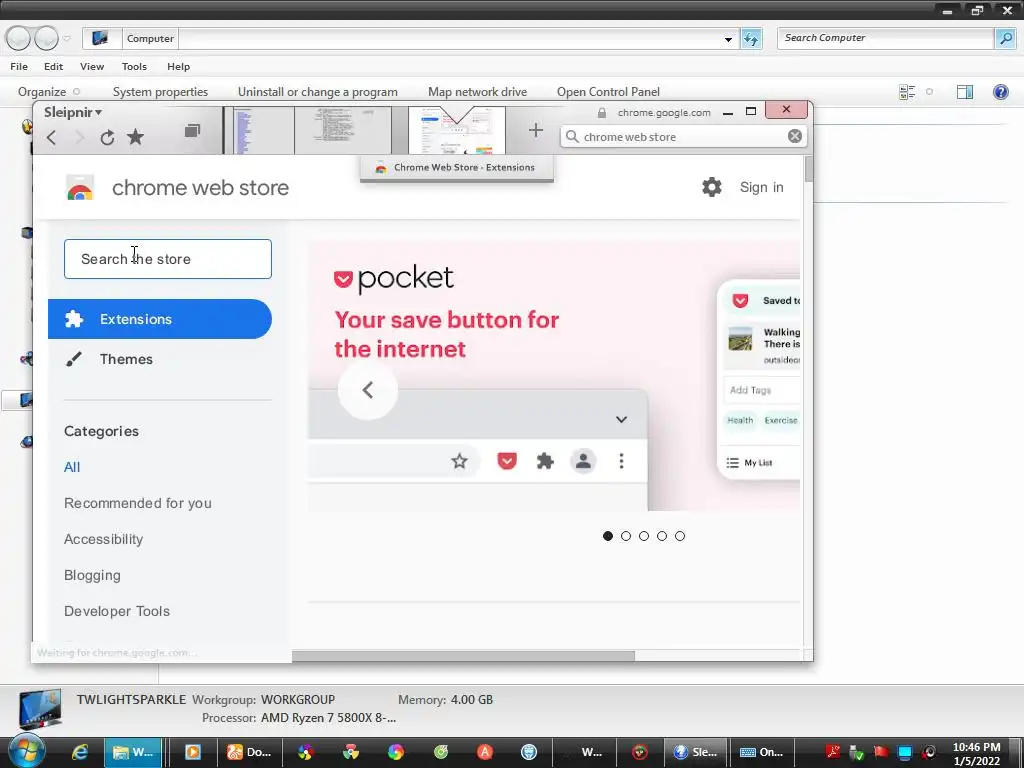
Task: Toggle the Explorer preview pane icon
Action: tap(965, 92)
